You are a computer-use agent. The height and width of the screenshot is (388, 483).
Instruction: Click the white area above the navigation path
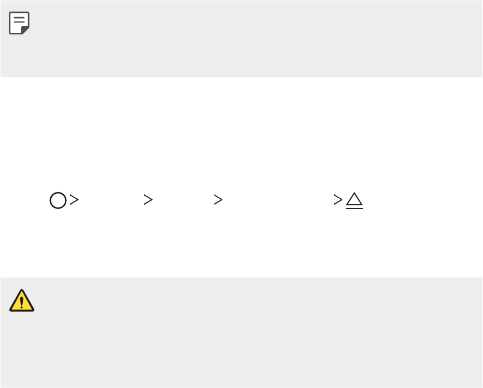pos(241,133)
